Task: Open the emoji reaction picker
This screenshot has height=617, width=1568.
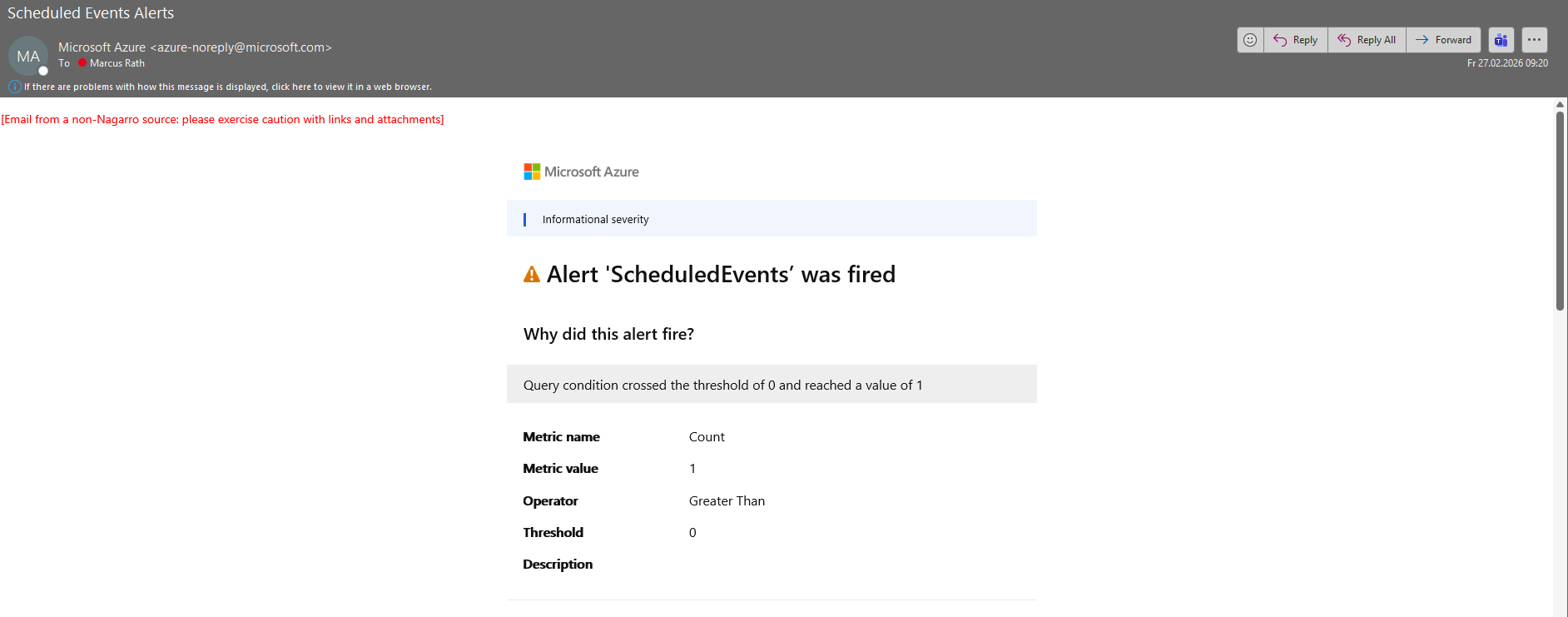Action: click(1250, 40)
